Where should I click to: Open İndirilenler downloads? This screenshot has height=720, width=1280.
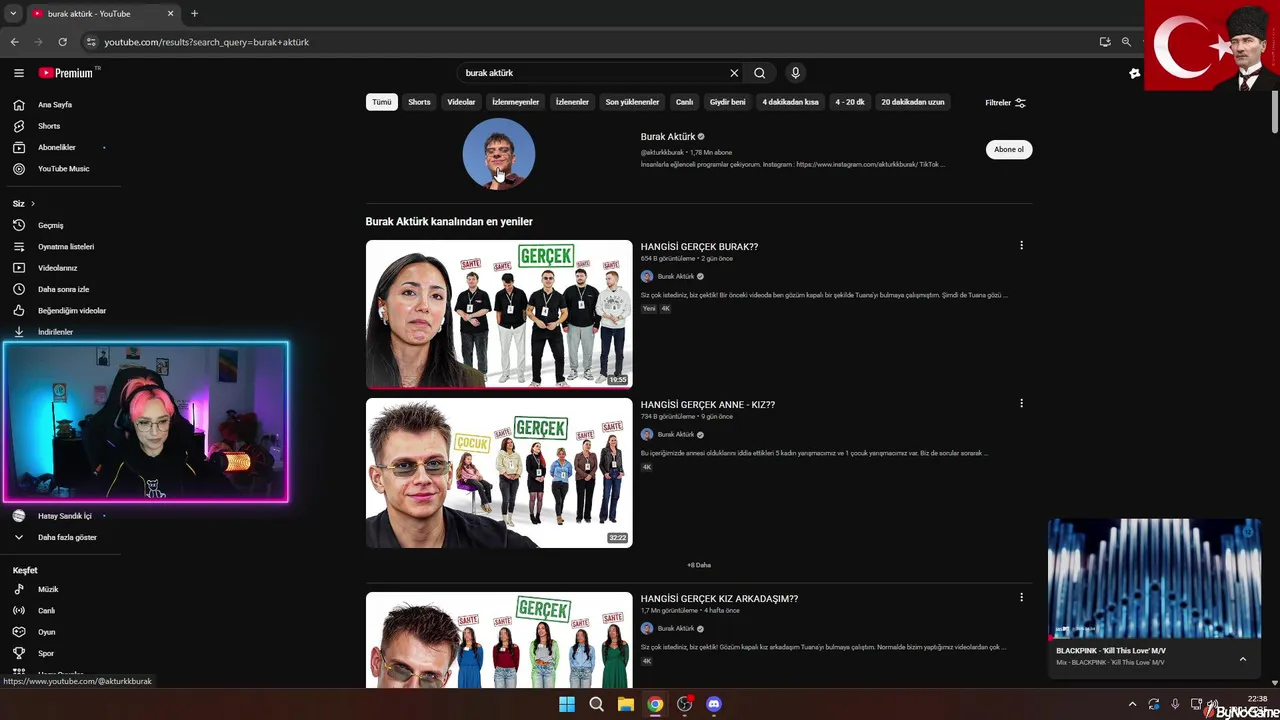(x=55, y=332)
